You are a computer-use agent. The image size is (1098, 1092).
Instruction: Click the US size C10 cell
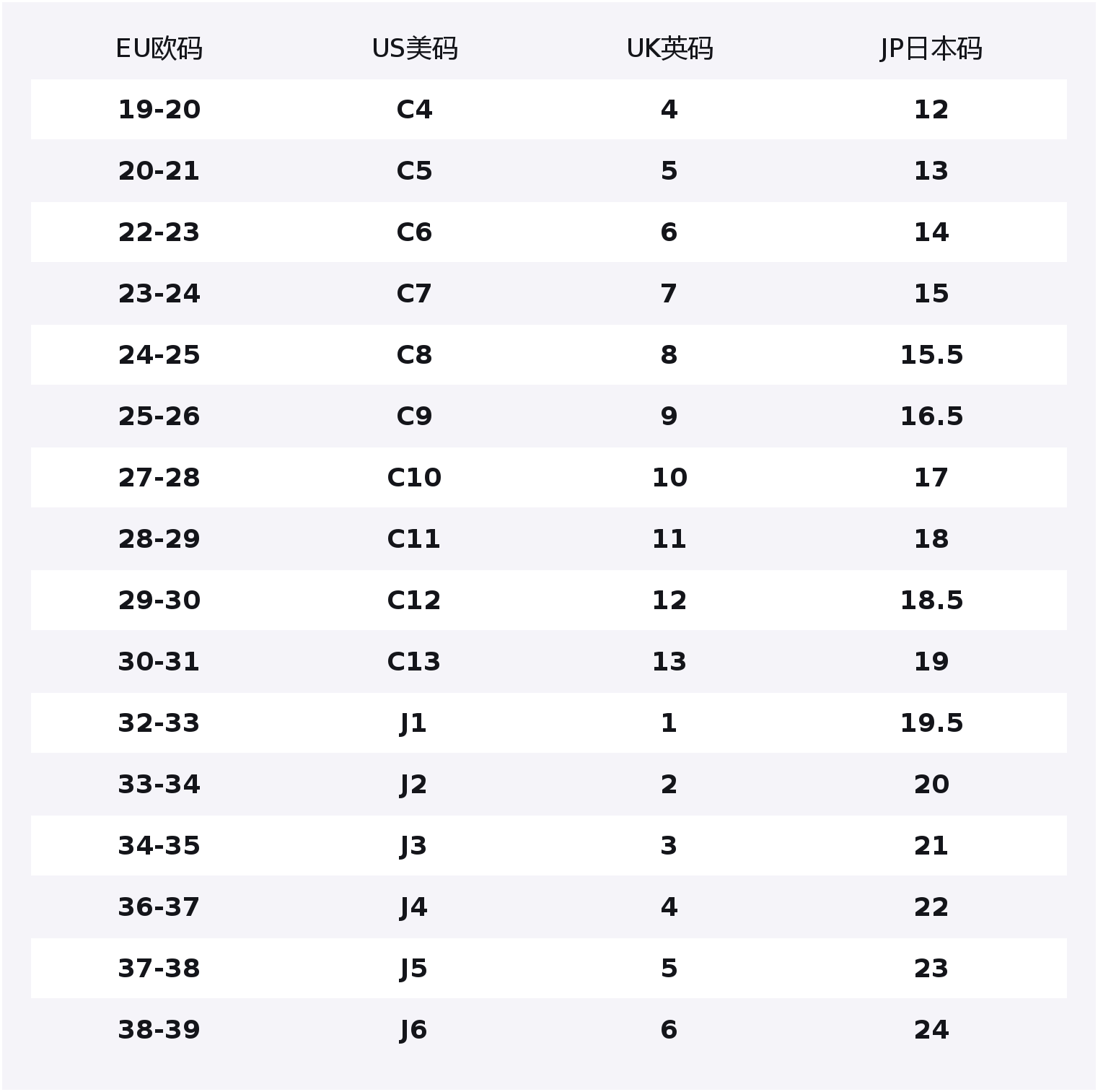tap(414, 478)
